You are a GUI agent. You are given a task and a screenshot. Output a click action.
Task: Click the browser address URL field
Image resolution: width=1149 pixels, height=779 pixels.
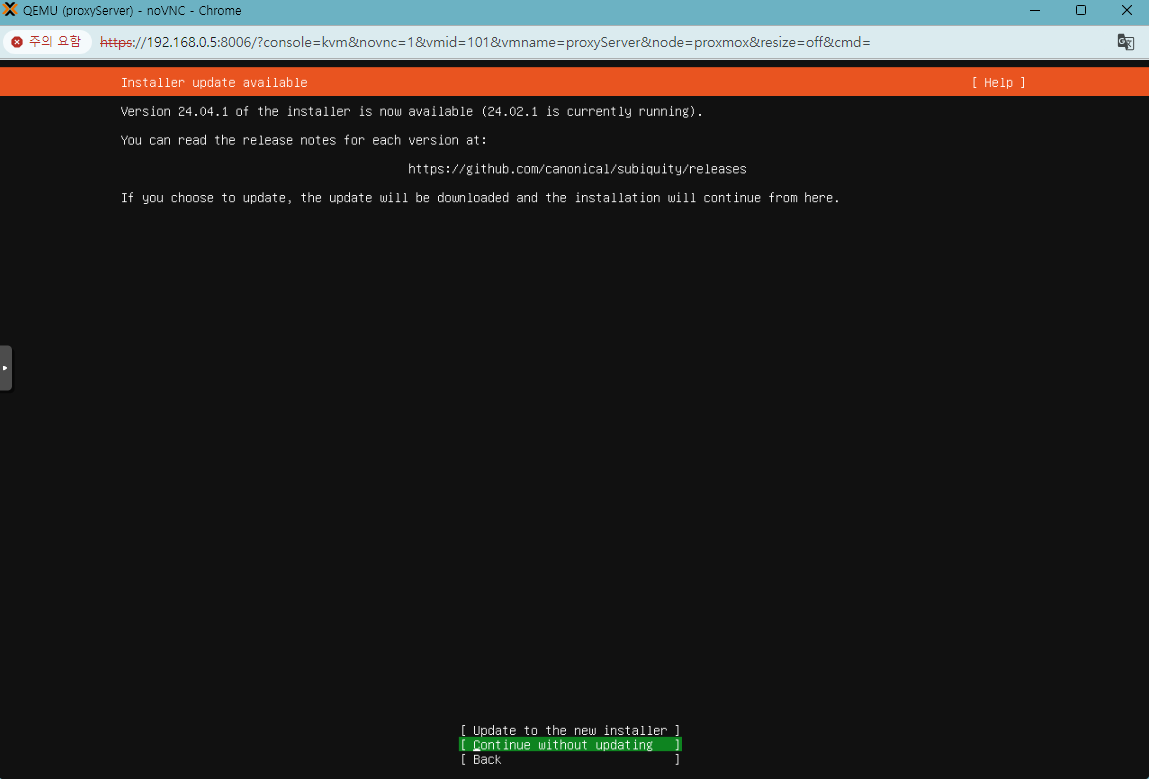click(484, 43)
